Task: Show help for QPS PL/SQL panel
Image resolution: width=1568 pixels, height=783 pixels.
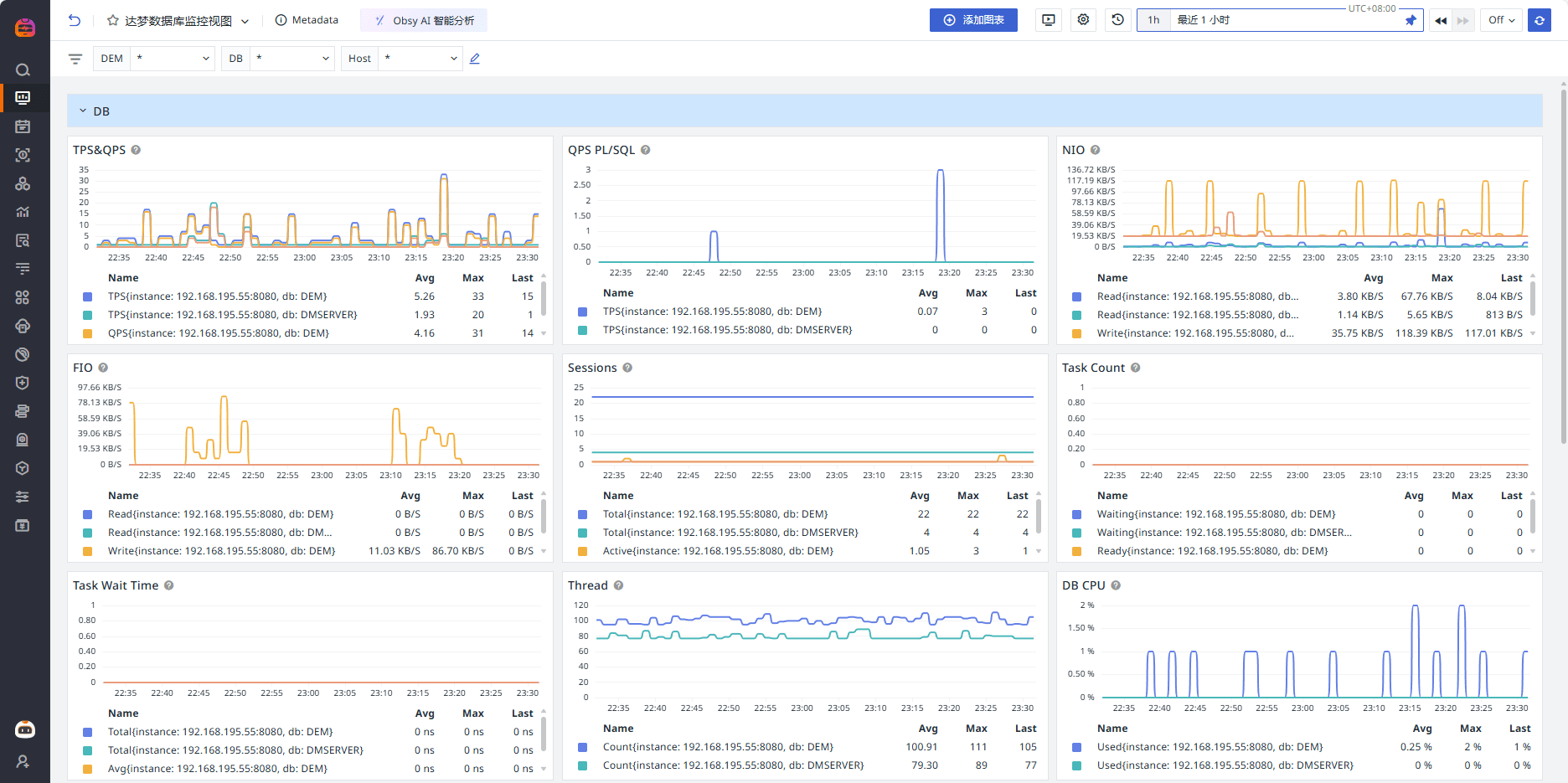Action: (646, 150)
